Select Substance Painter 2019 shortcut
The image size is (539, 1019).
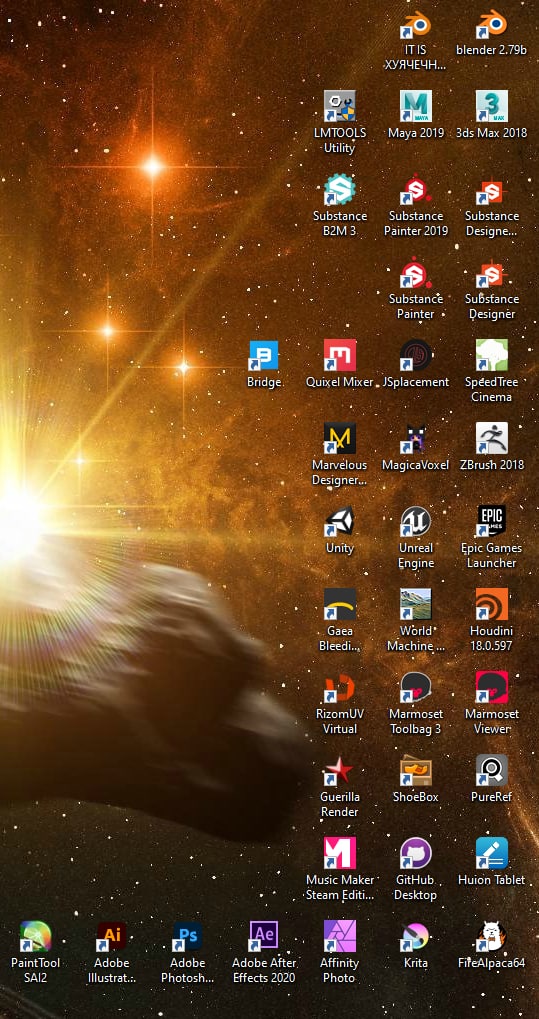(415, 190)
